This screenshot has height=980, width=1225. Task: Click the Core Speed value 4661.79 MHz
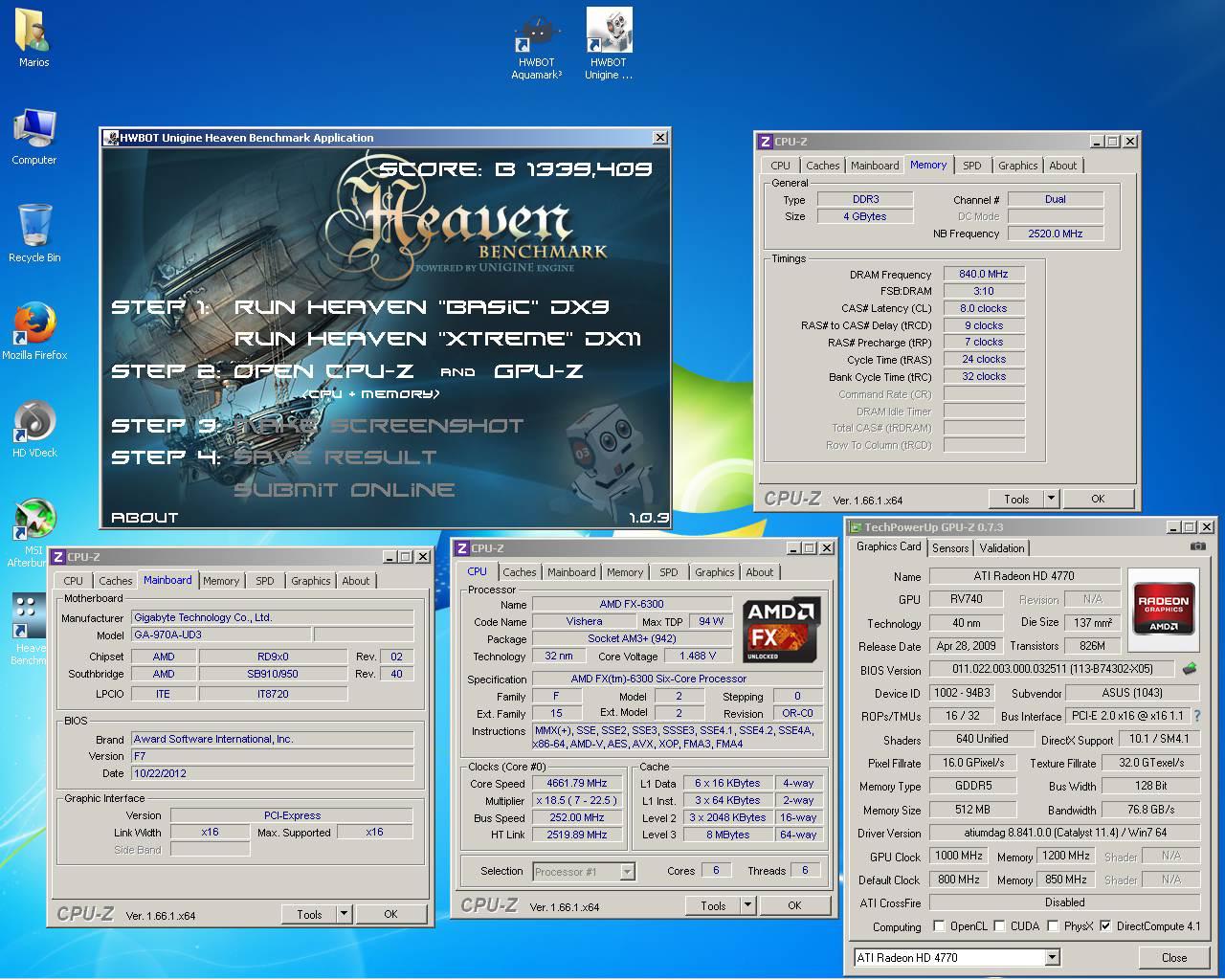pos(577,783)
